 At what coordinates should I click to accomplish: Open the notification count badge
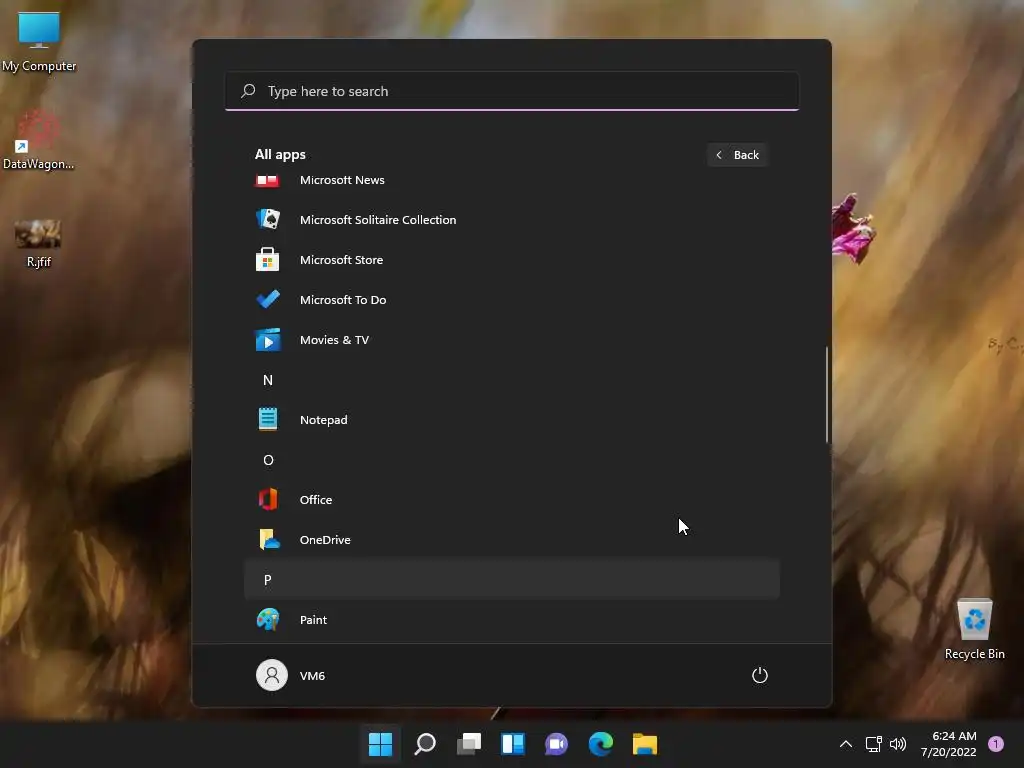coord(996,744)
